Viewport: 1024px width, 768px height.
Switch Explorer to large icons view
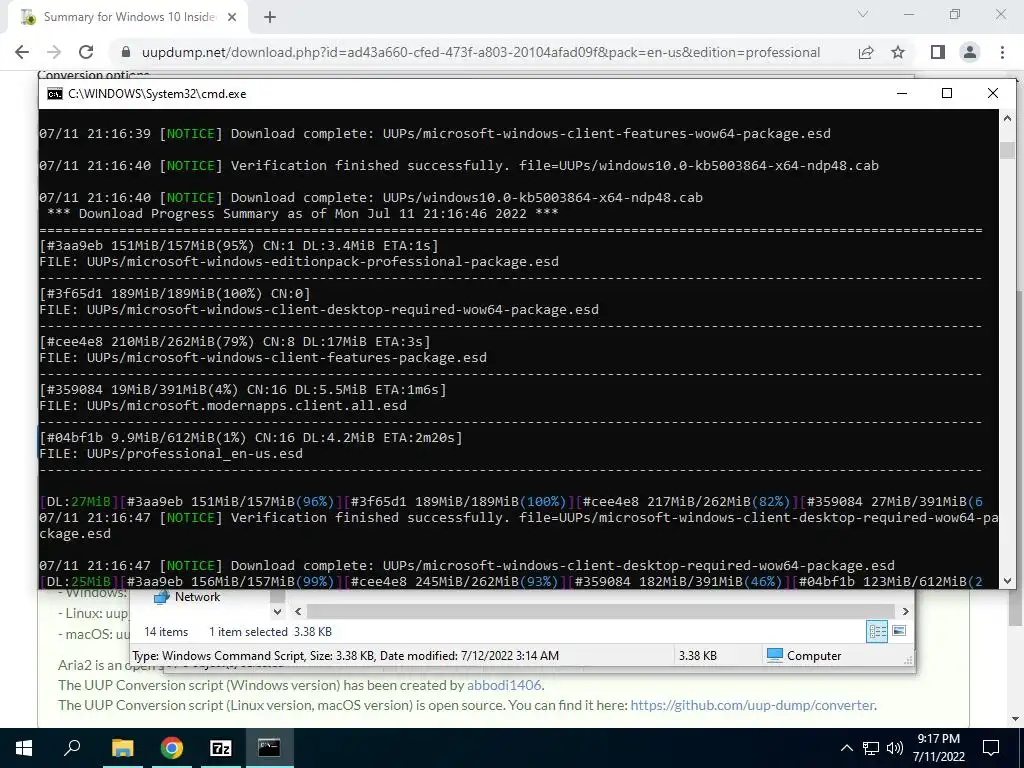pyautogui.click(x=899, y=631)
